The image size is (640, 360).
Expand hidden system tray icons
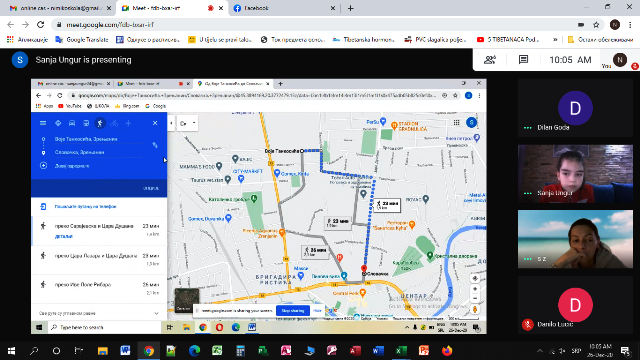click(540, 351)
